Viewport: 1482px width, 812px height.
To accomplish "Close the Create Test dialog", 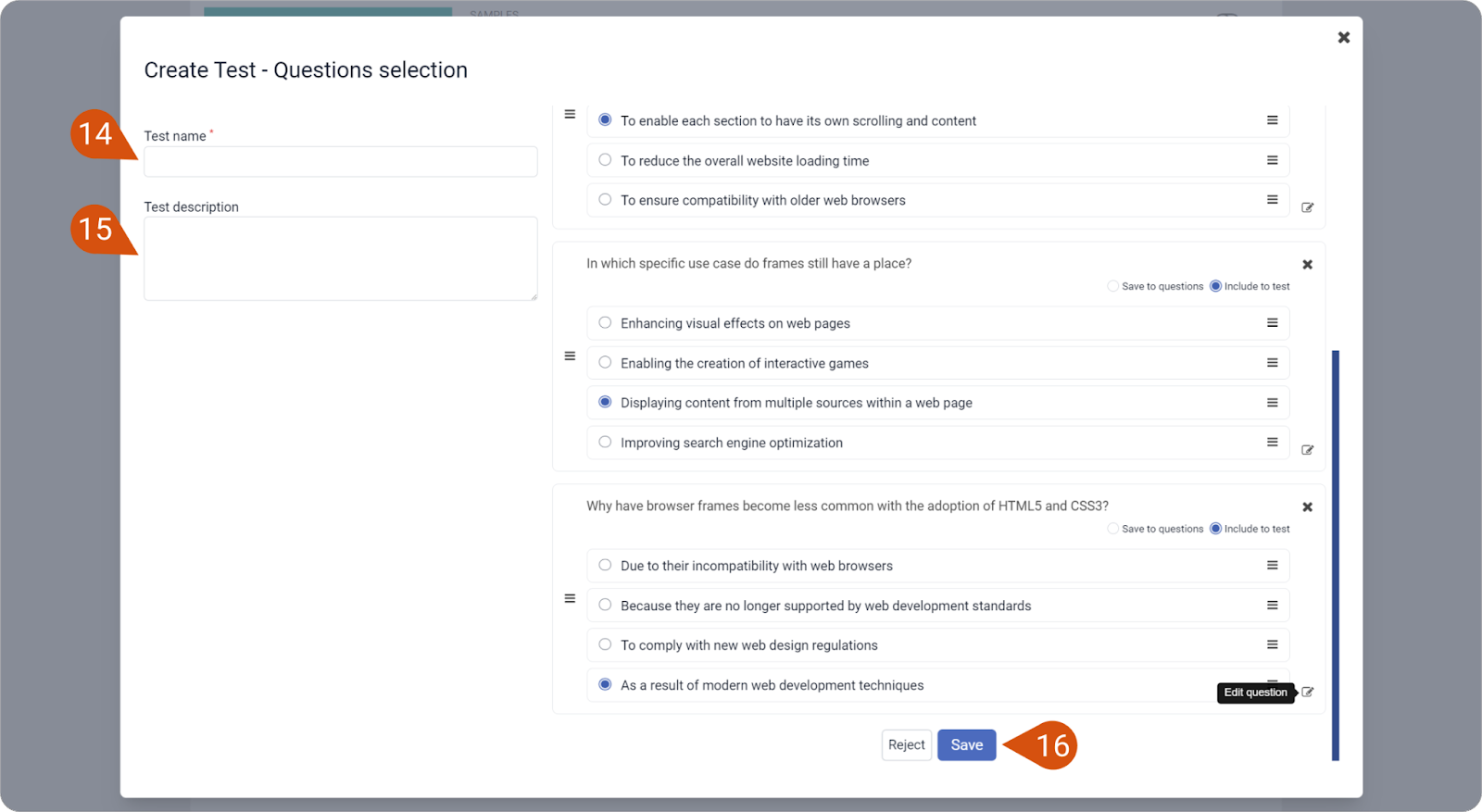I will click(1343, 38).
